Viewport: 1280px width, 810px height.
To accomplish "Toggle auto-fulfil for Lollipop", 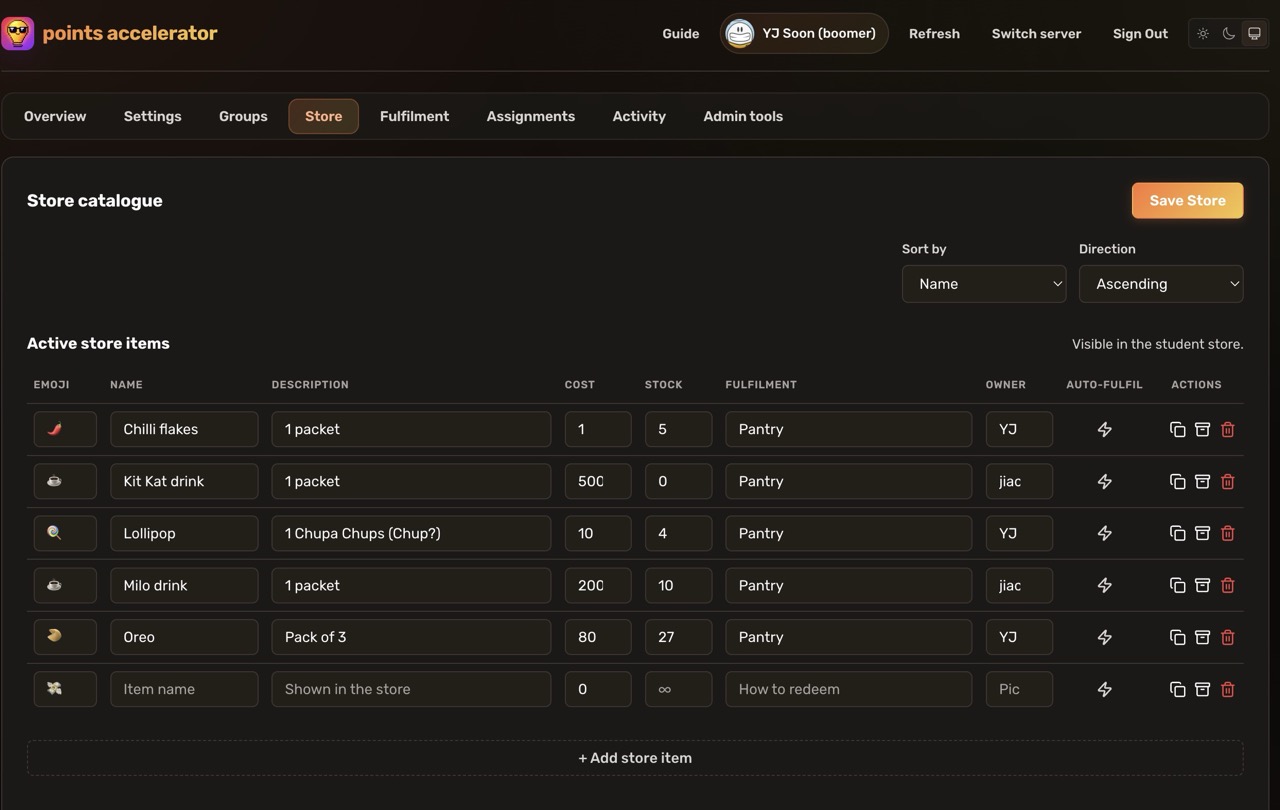I will pyautogui.click(x=1104, y=533).
